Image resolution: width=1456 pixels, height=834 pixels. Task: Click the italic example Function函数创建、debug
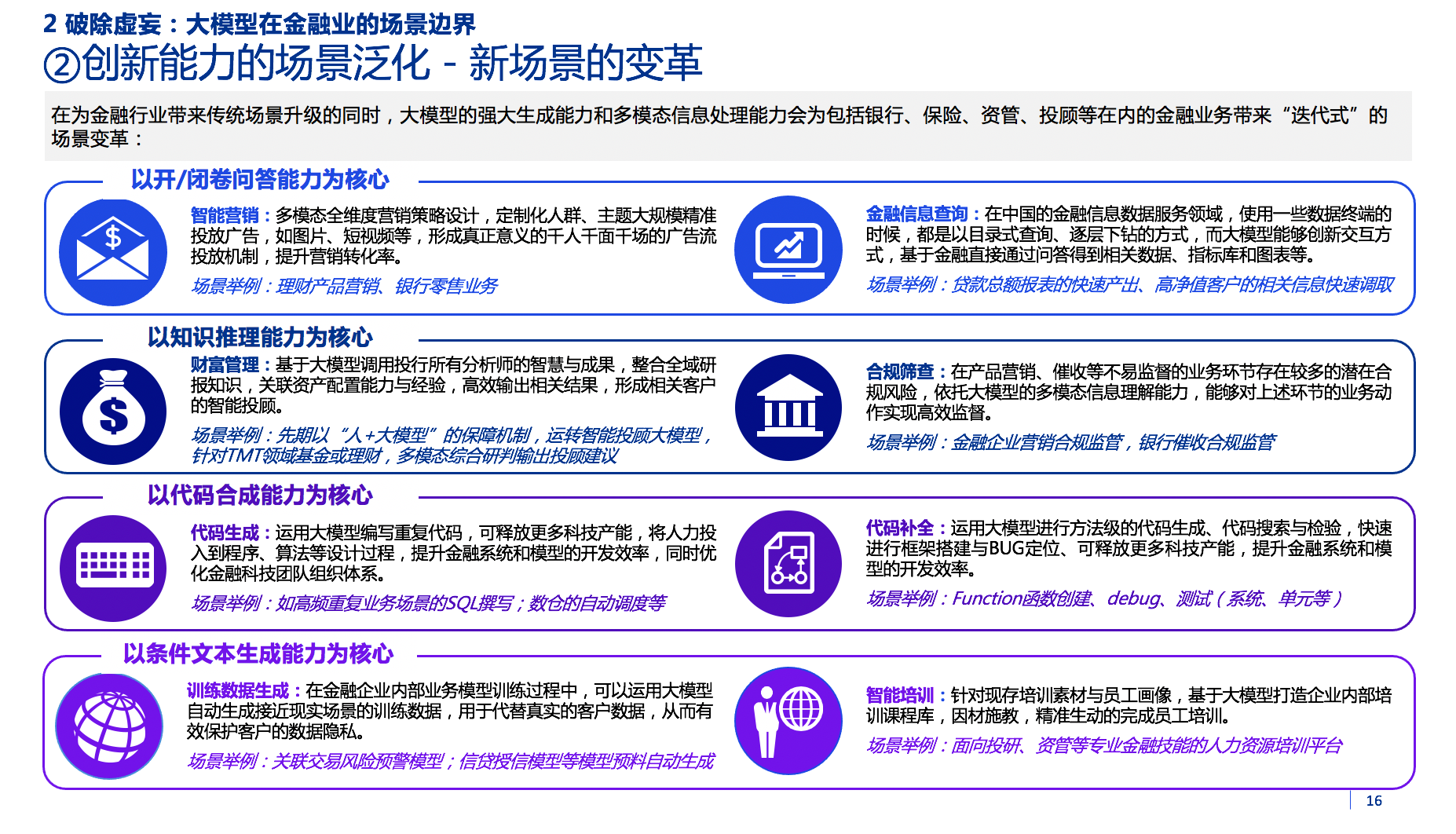pos(1105,598)
